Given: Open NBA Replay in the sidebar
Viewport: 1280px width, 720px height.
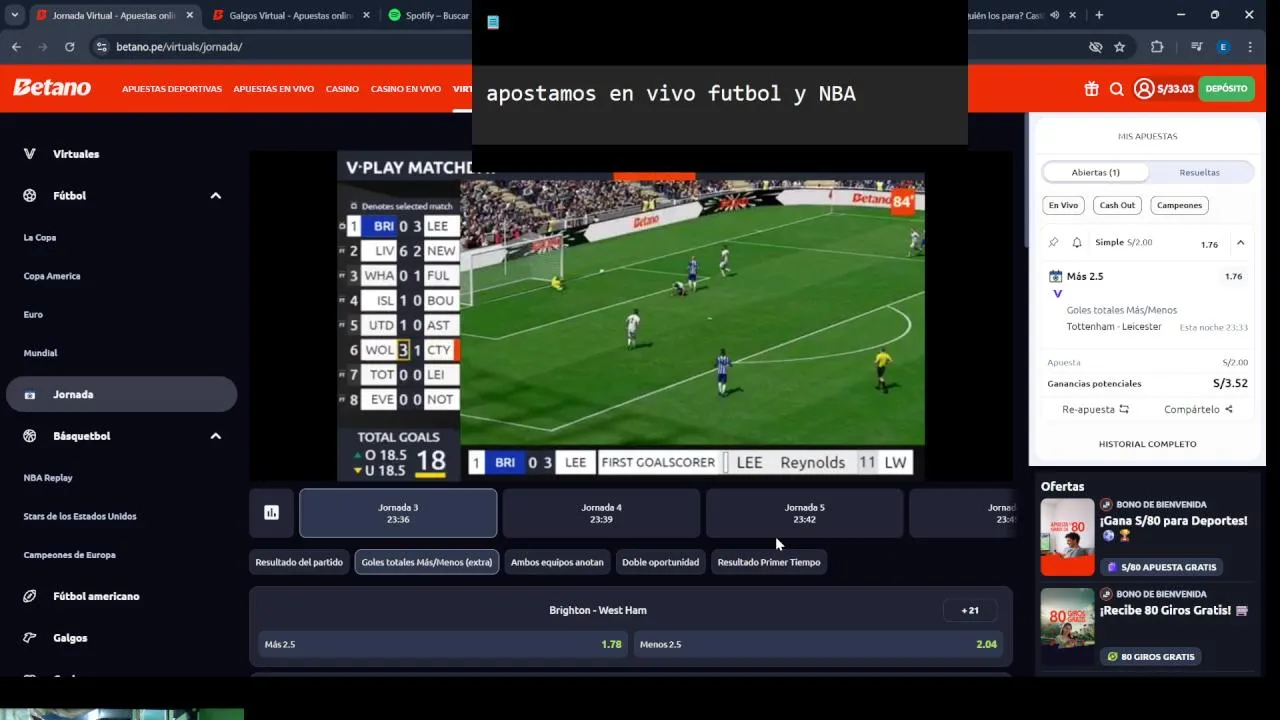Looking at the screenshot, I should click(48, 478).
